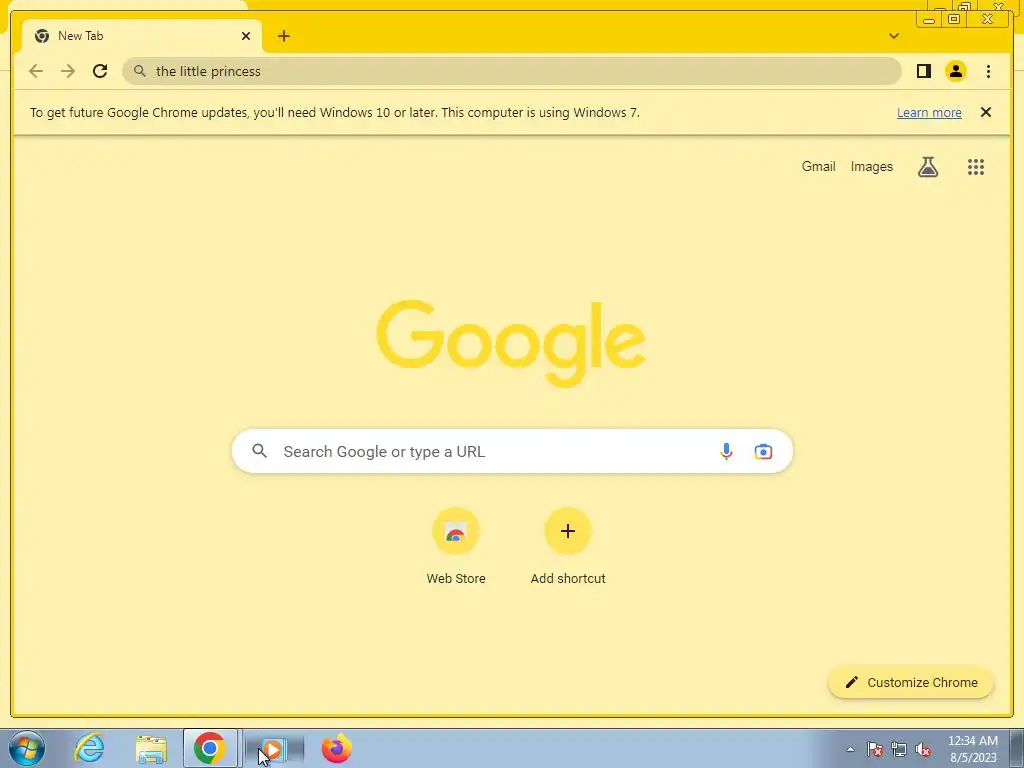Click the search icon in address bar
The image size is (1024, 768).
click(x=140, y=71)
